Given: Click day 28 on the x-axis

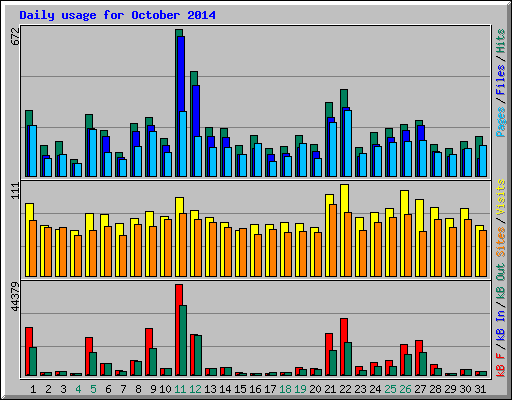Looking at the screenshot, I should 435,389.
